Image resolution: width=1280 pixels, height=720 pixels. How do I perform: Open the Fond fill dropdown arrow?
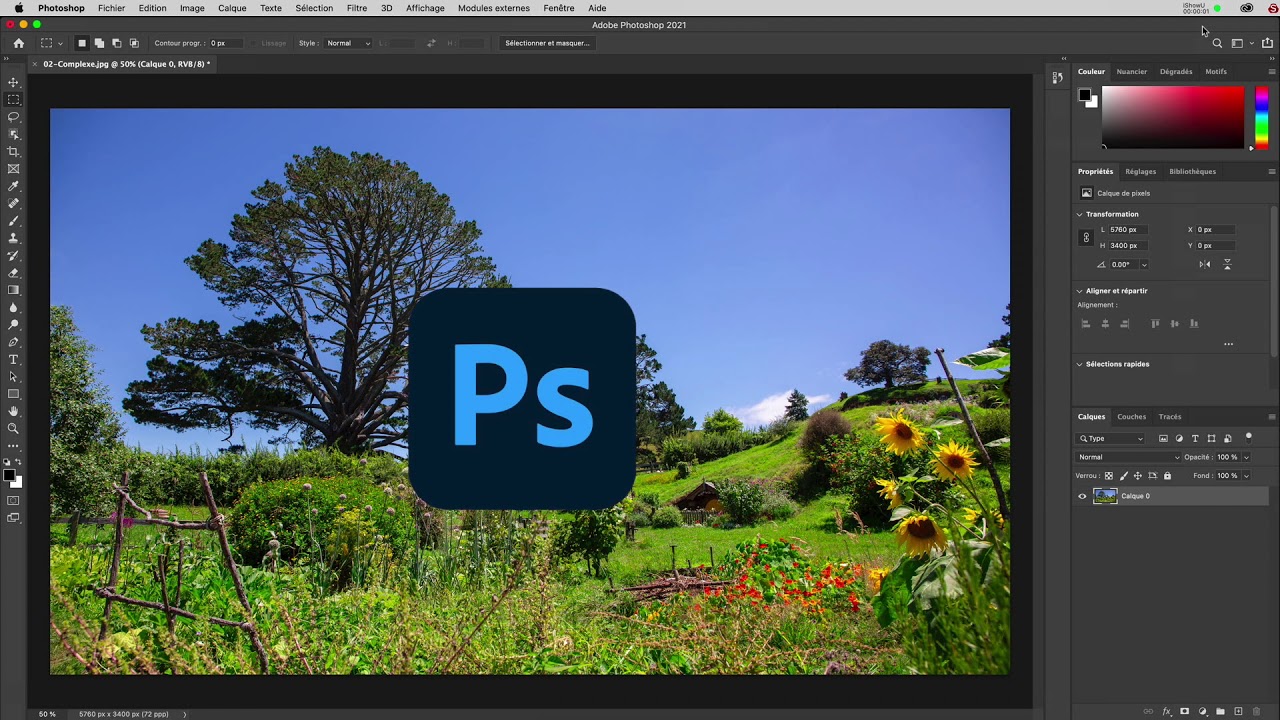pos(1246,476)
